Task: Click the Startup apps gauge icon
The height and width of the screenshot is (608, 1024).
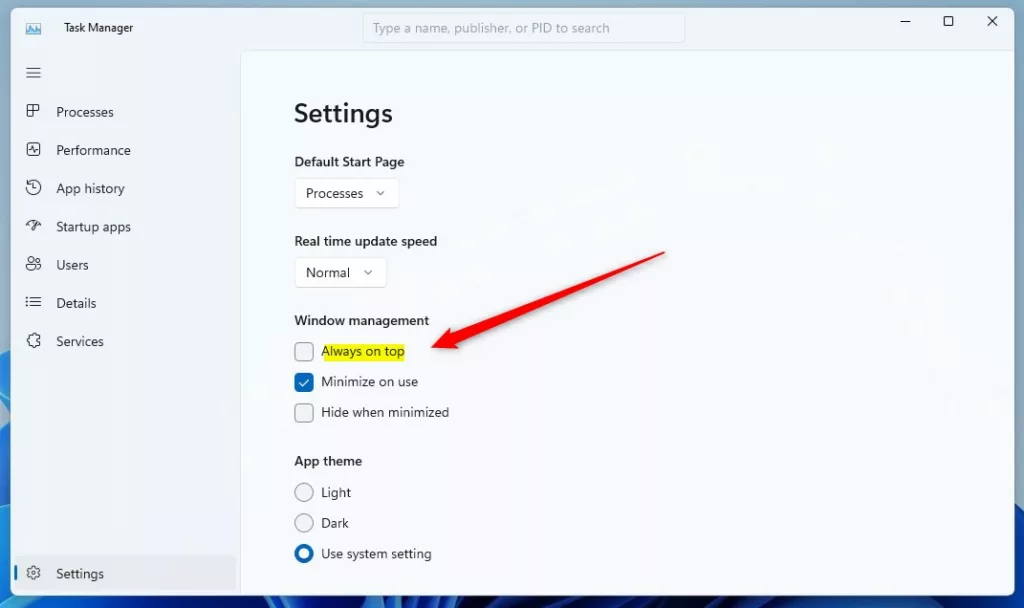Action: tap(33, 226)
